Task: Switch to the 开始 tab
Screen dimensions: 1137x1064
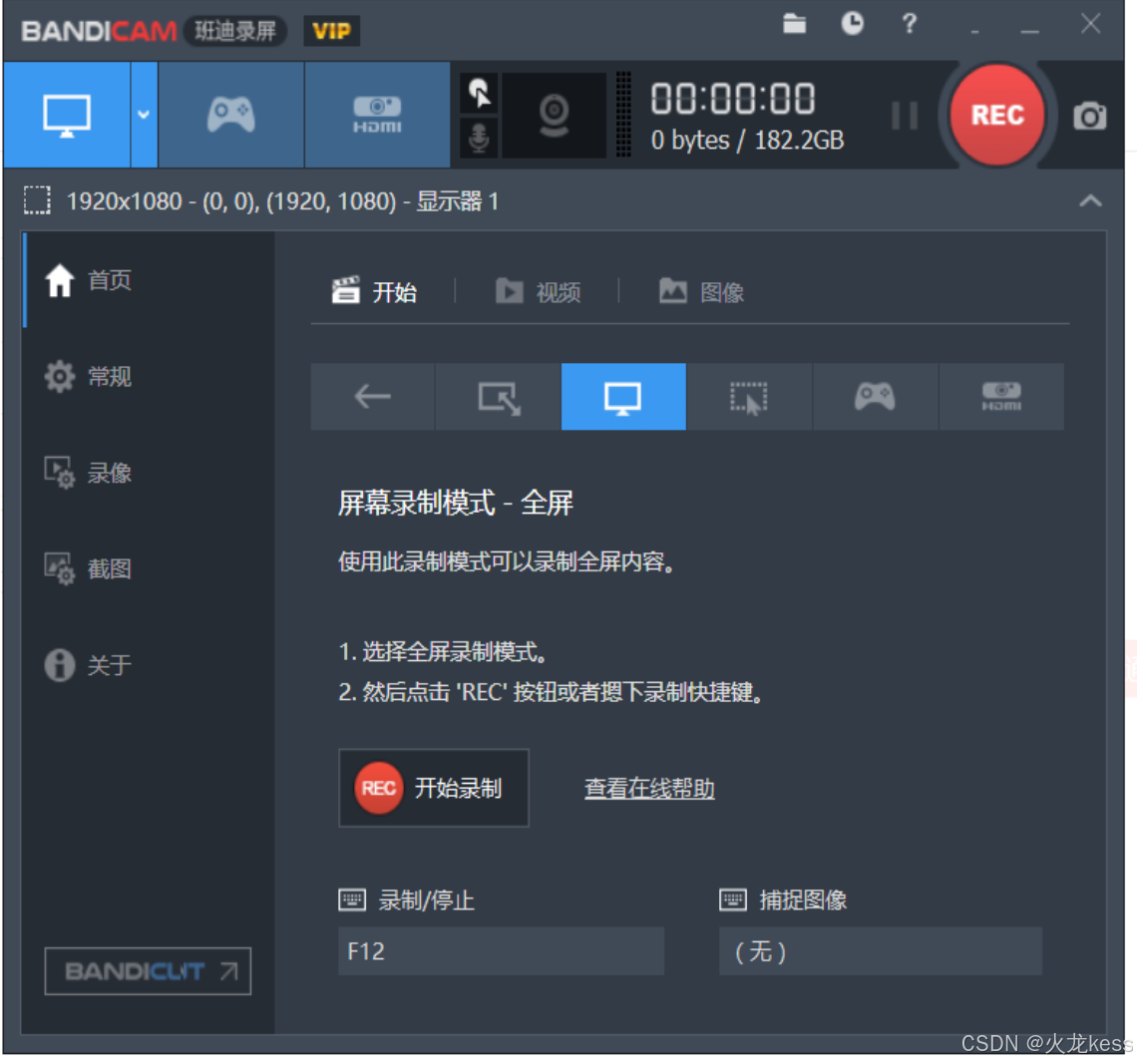Action: [374, 292]
